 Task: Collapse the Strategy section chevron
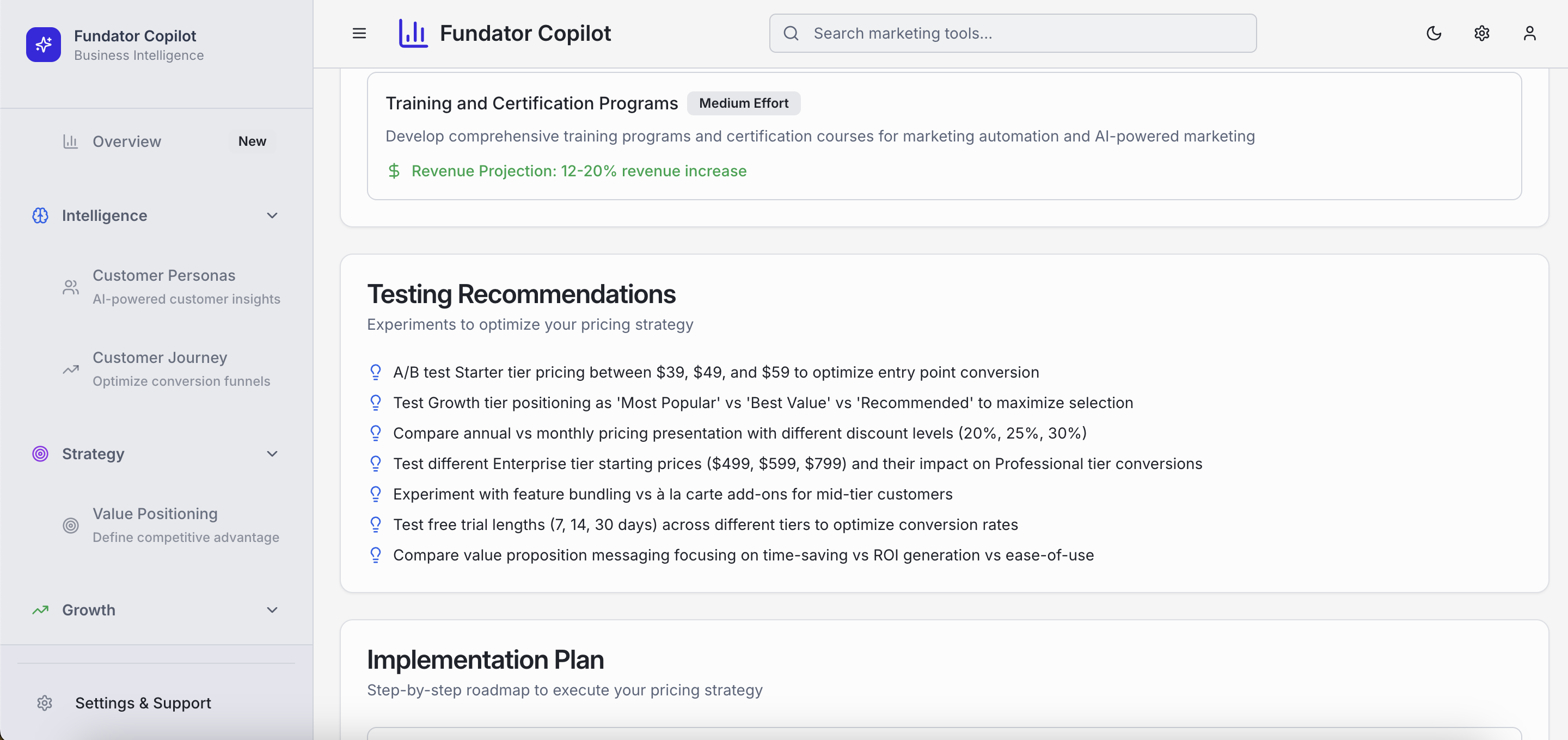point(272,454)
